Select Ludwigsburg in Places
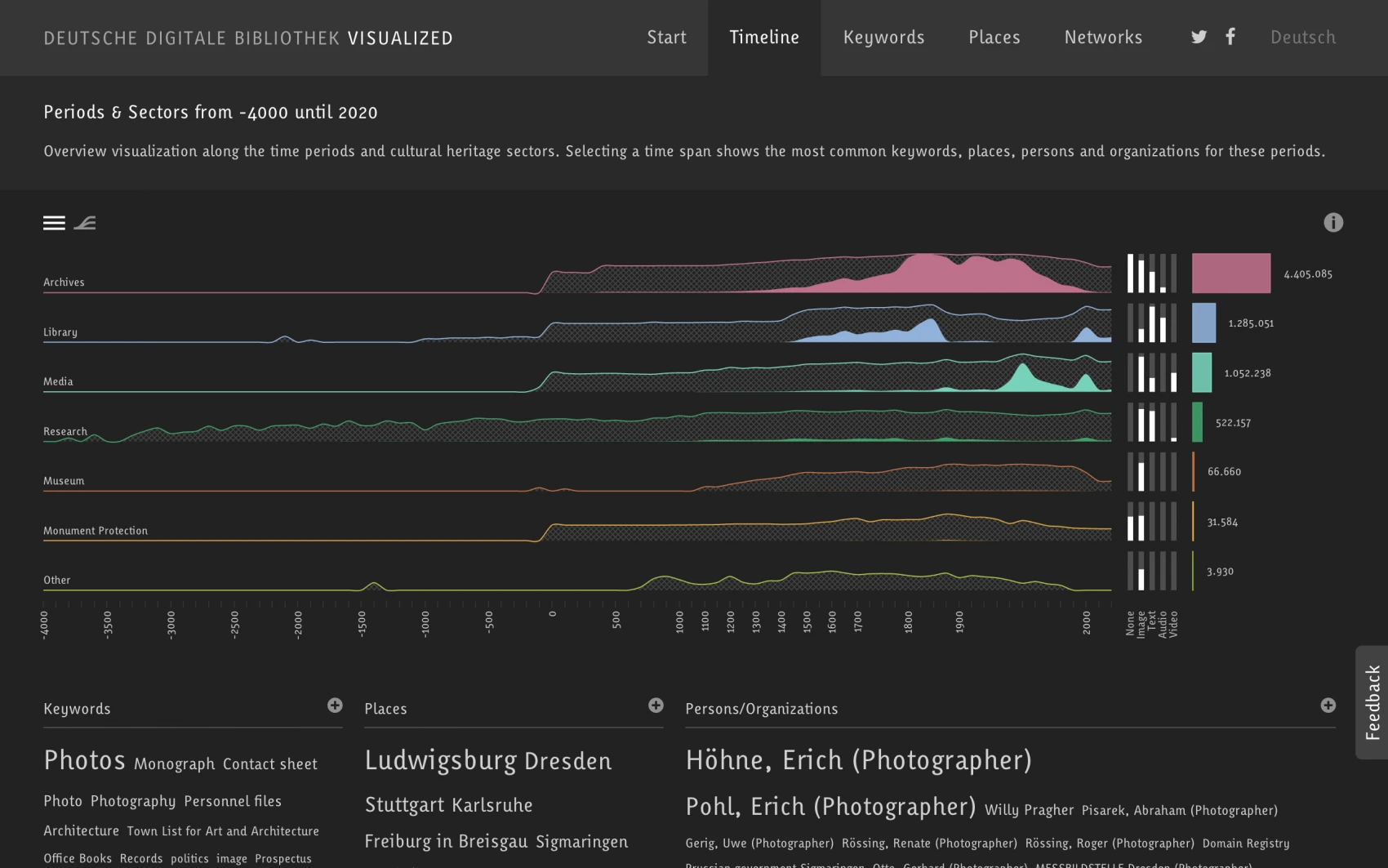 pyautogui.click(x=440, y=760)
